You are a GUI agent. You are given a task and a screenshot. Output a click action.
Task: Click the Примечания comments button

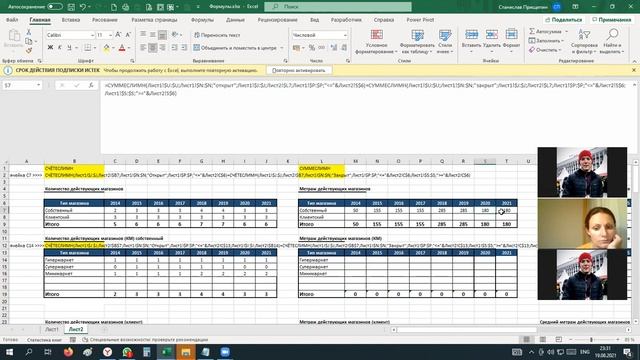(x=611, y=20)
